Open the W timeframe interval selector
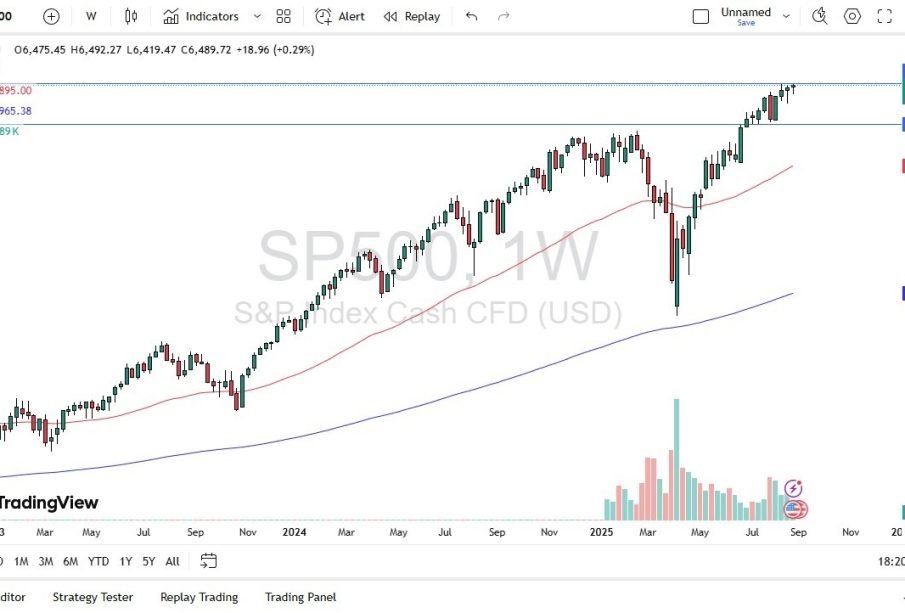The height and width of the screenshot is (613, 905). [91, 16]
